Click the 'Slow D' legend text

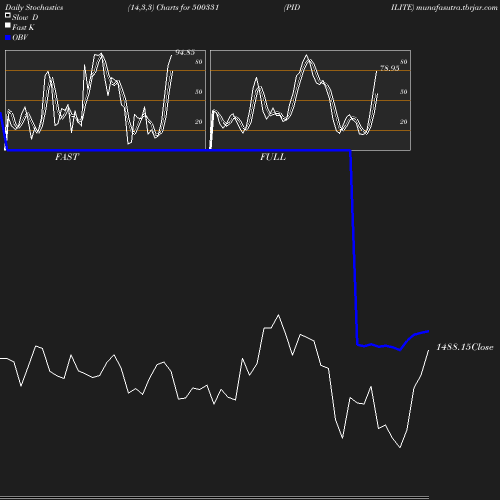(25, 17)
